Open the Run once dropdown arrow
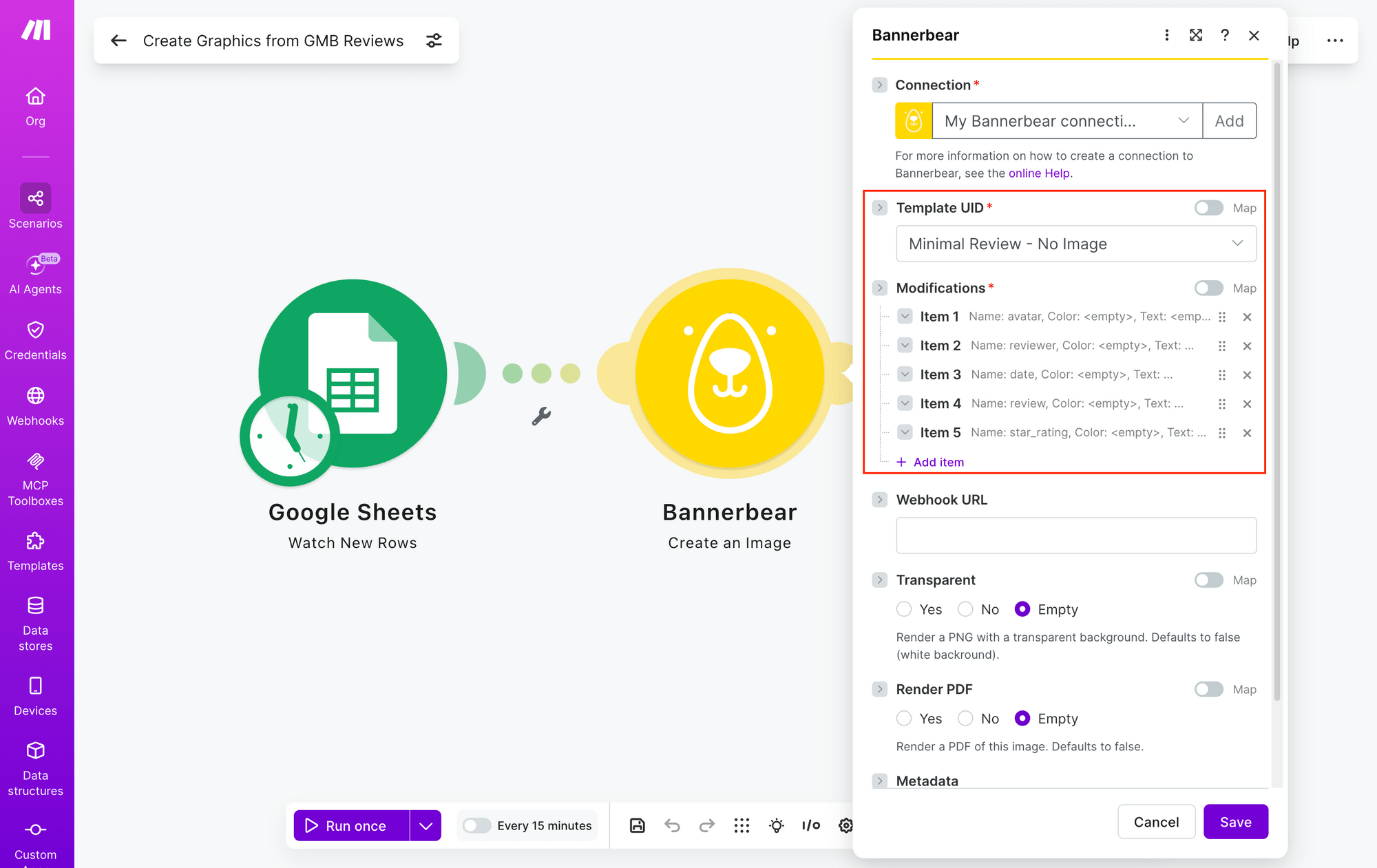 425,825
